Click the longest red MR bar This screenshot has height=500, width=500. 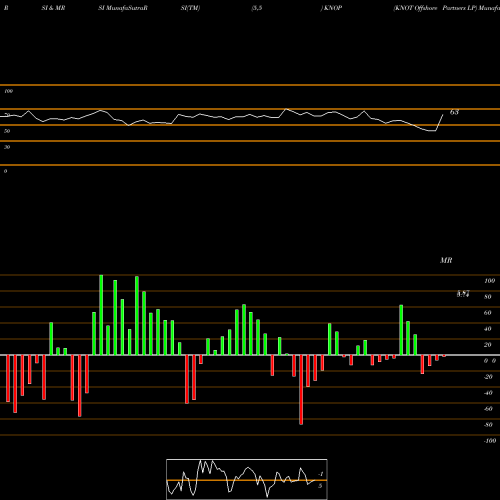[x=301, y=390]
